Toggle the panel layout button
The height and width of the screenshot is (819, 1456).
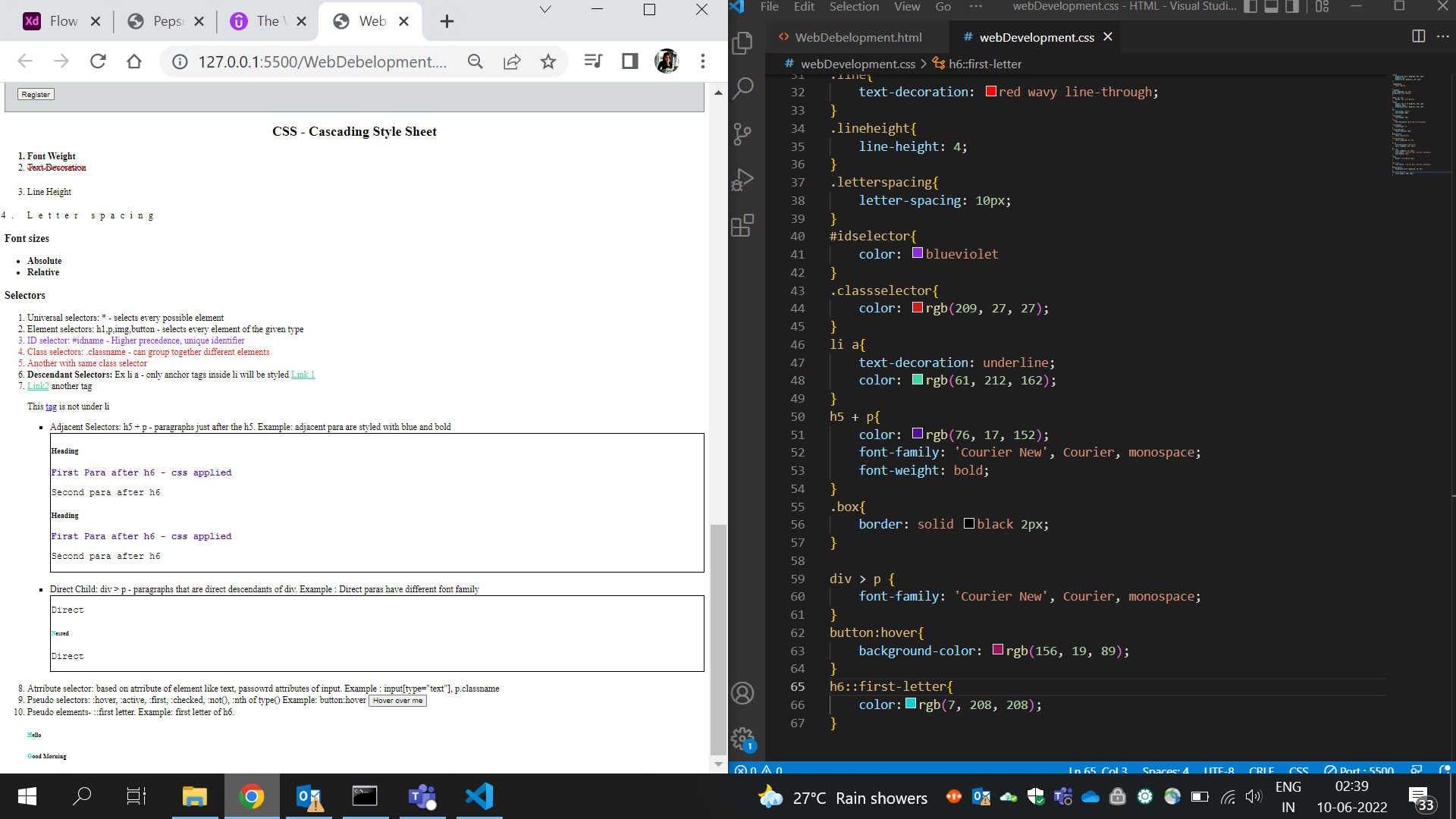[1271, 7]
